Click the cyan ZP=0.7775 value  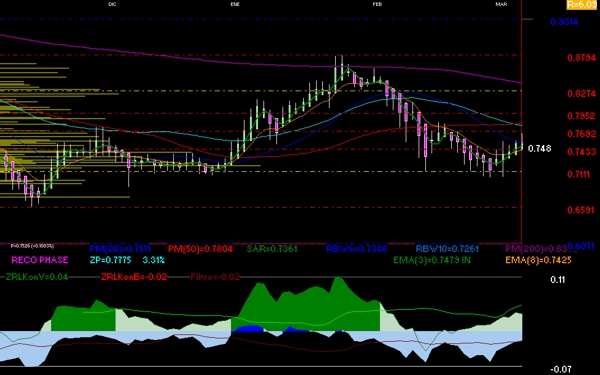pos(111,260)
